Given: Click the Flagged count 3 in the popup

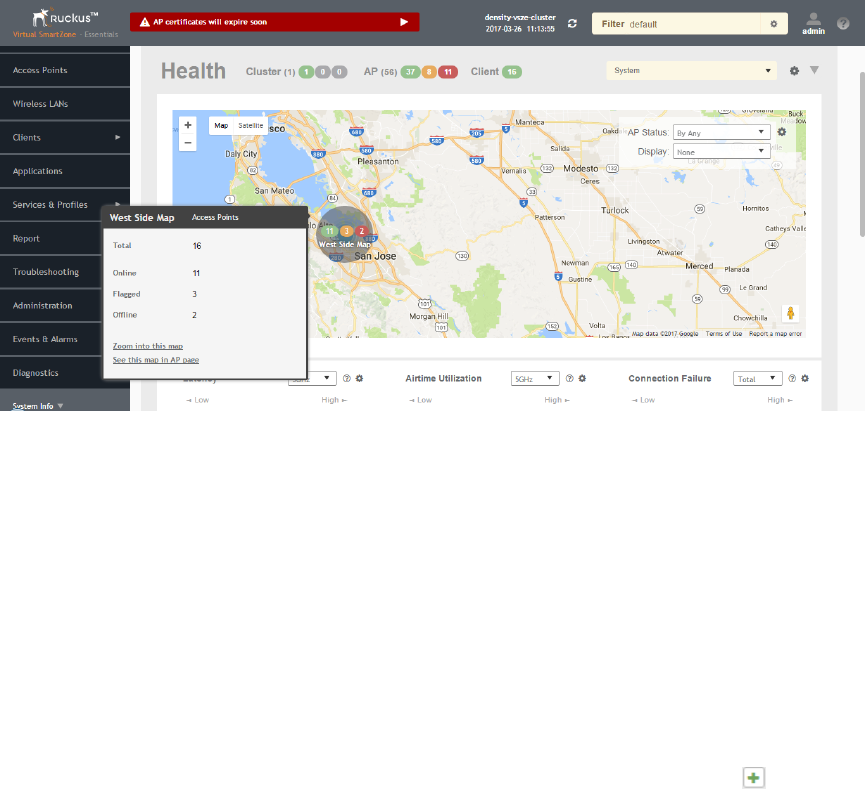Looking at the screenshot, I should (194, 294).
